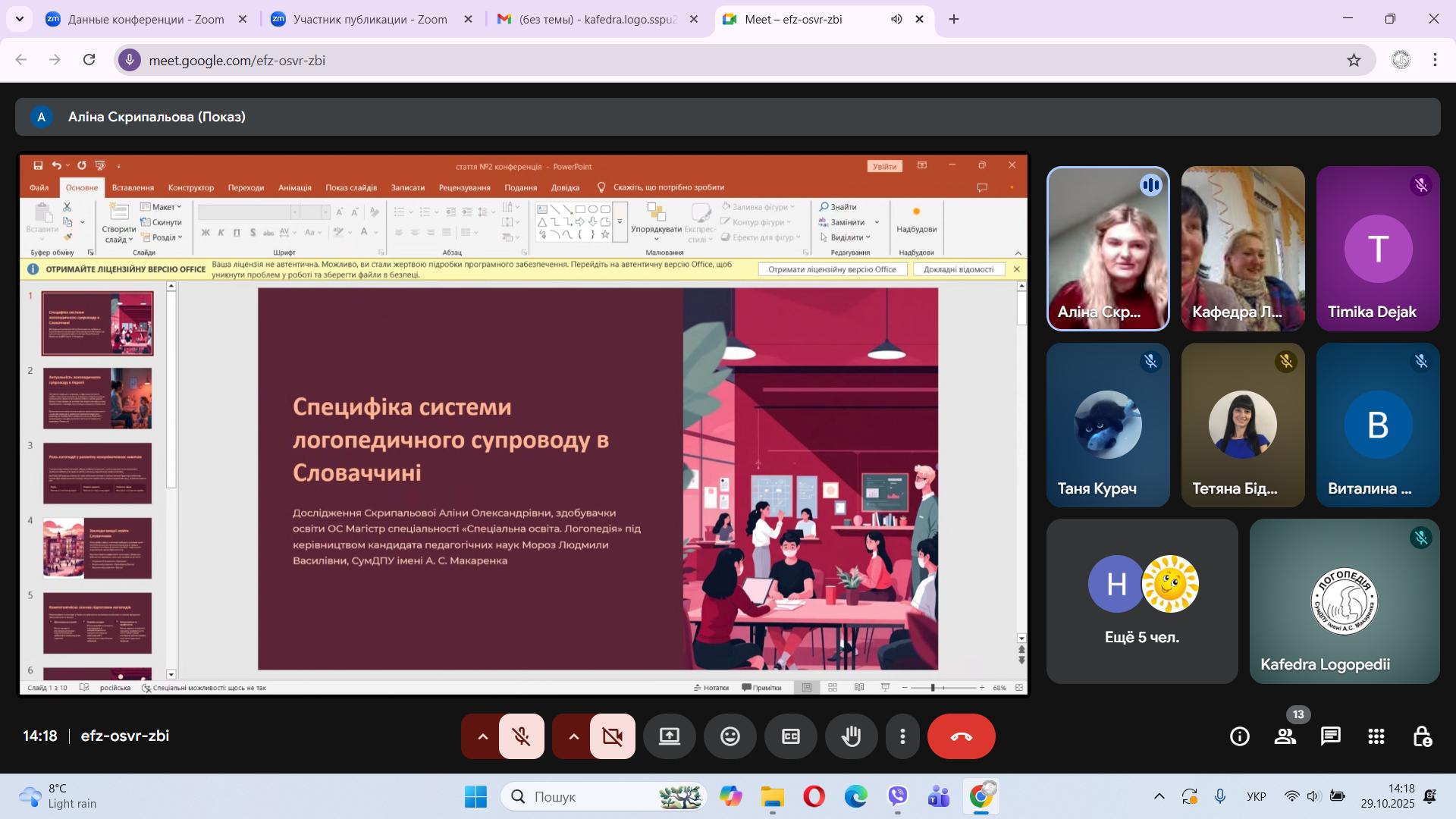Open the emoji reactions button
This screenshot has width=1456, height=819.
[730, 736]
